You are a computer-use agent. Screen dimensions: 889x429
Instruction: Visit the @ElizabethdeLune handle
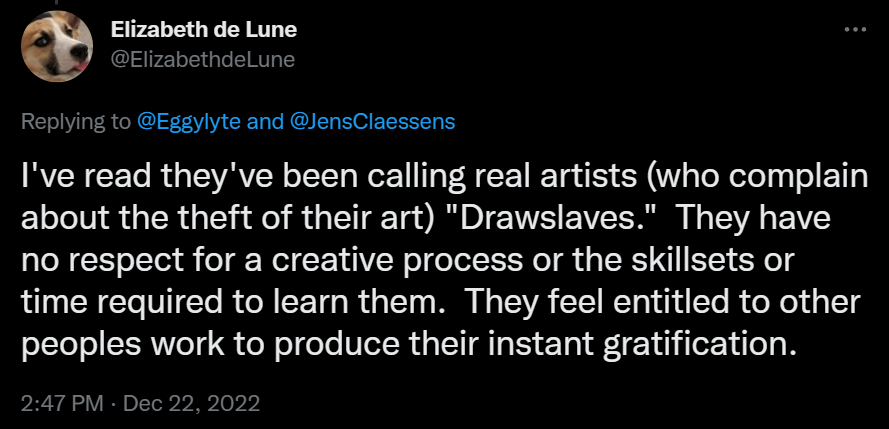point(202,60)
